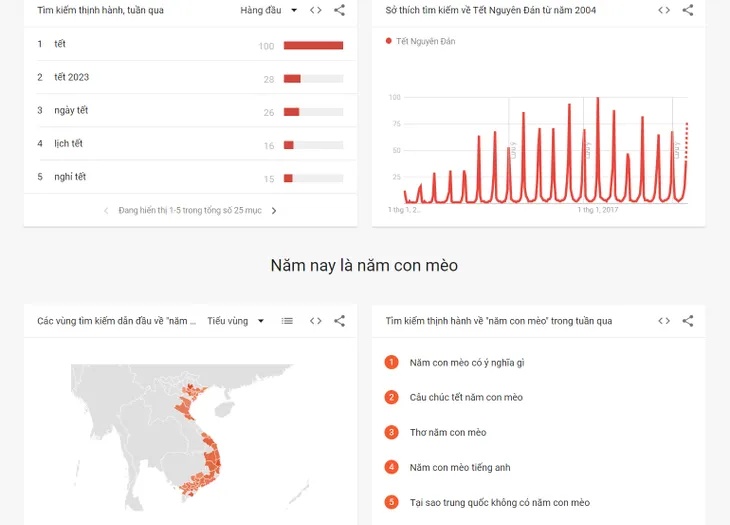
Task: Click 'Năm con mèo có ý nghĩa gì' query
Action: tap(467, 363)
